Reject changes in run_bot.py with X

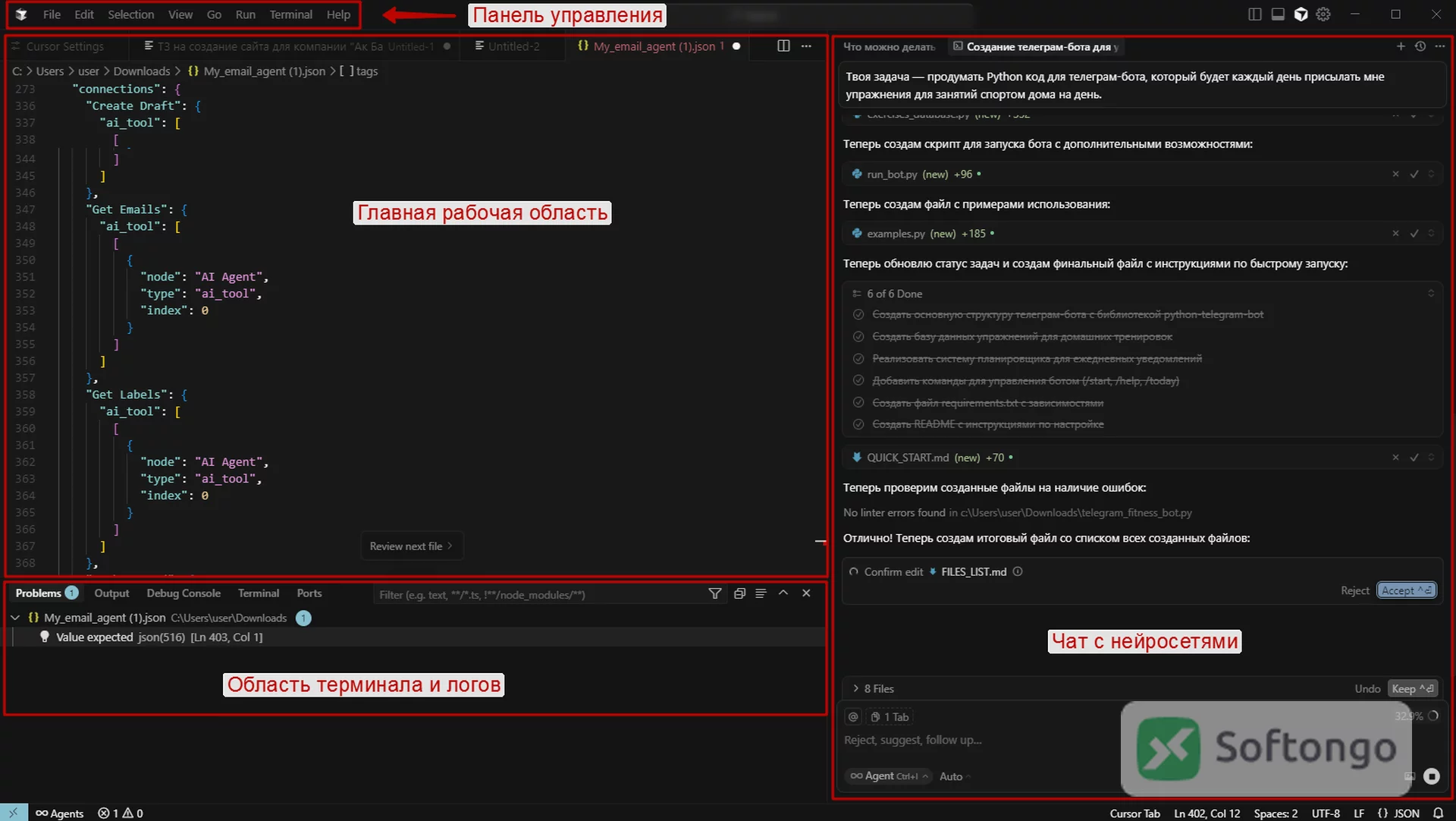pyautogui.click(x=1395, y=174)
